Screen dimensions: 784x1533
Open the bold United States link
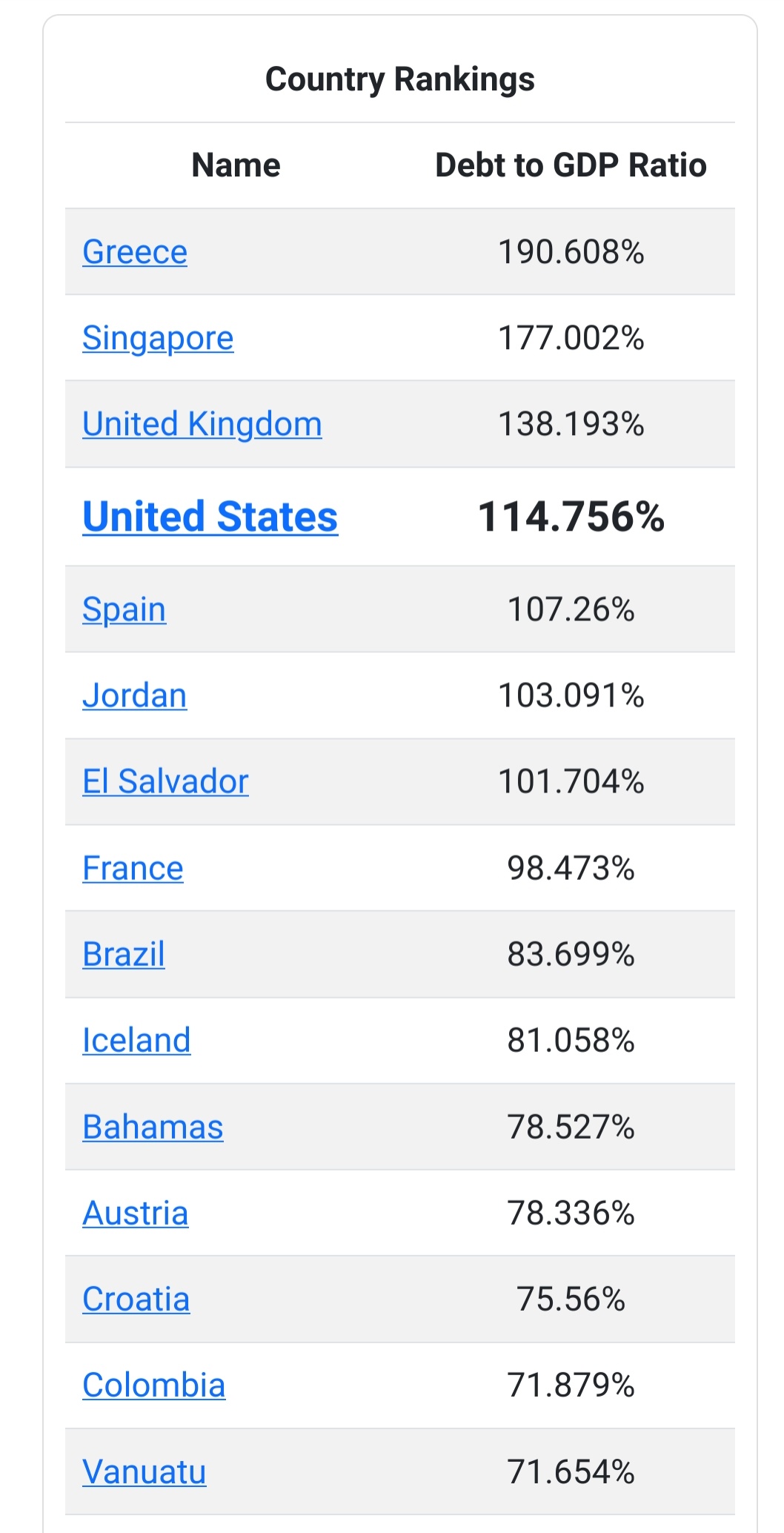pyautogui.click(x=210, y=517)
